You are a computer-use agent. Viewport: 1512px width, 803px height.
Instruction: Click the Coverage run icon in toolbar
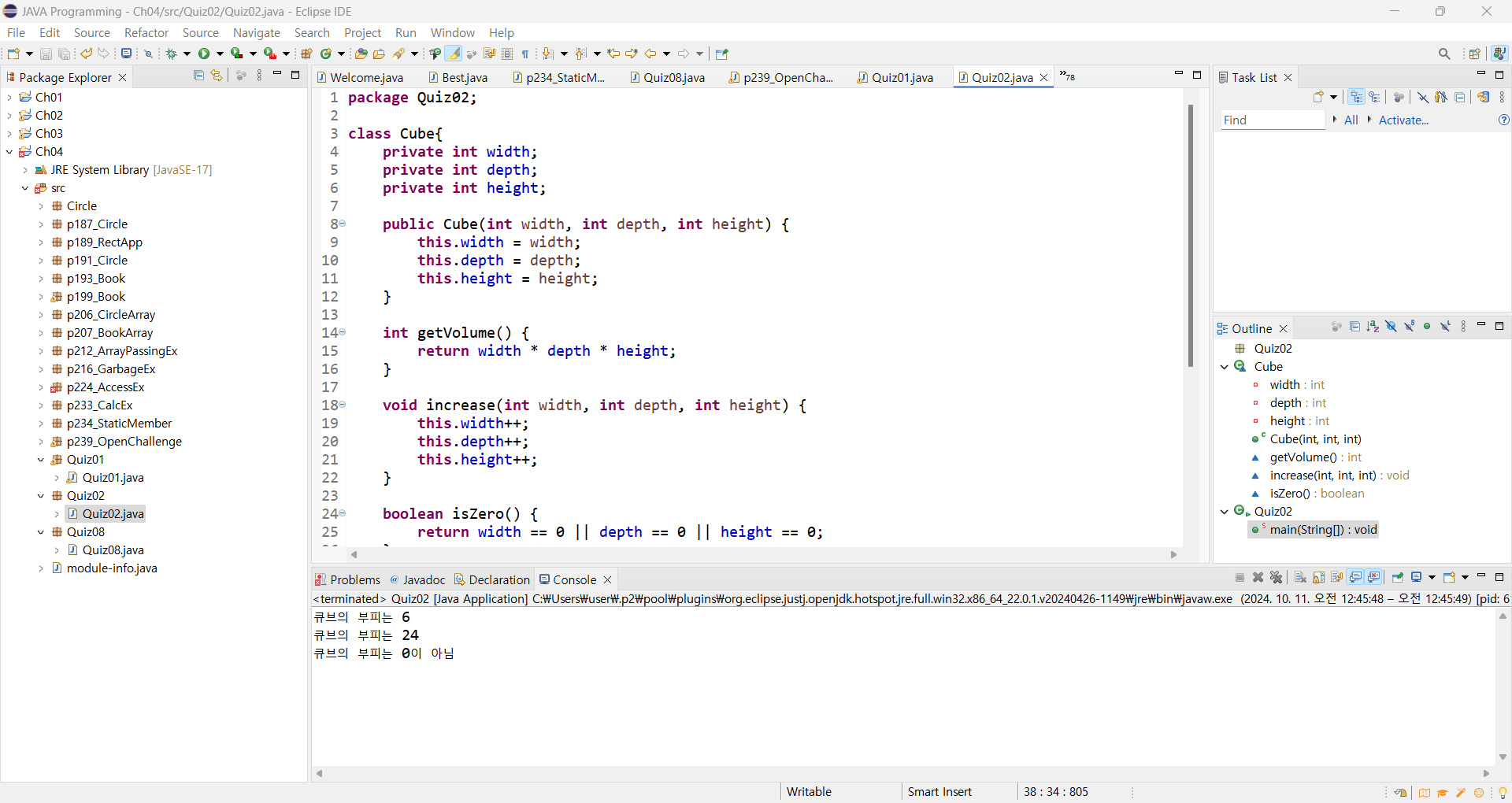point(237,54)
